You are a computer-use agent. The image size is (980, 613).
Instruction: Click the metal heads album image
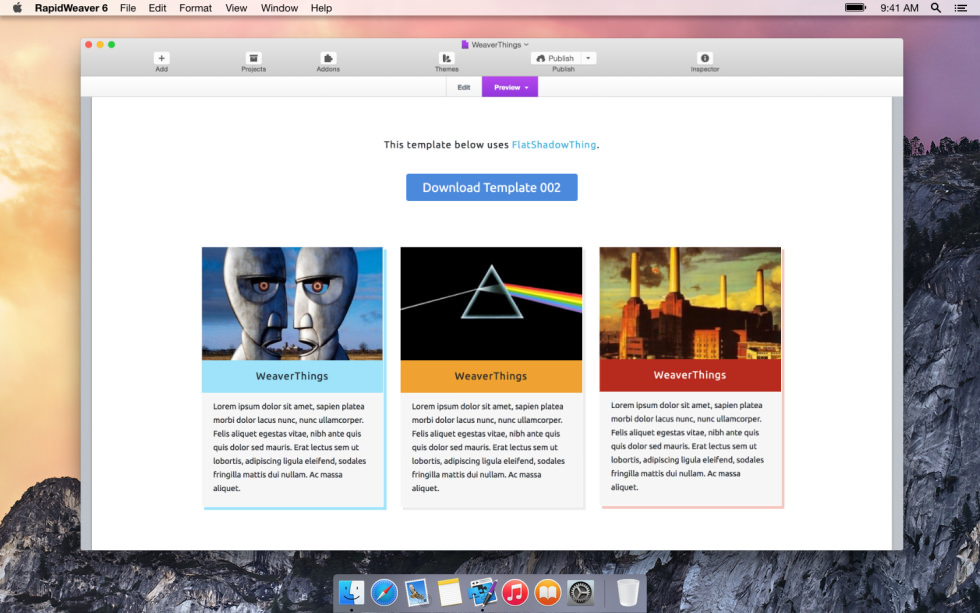[x=292, y=304]
